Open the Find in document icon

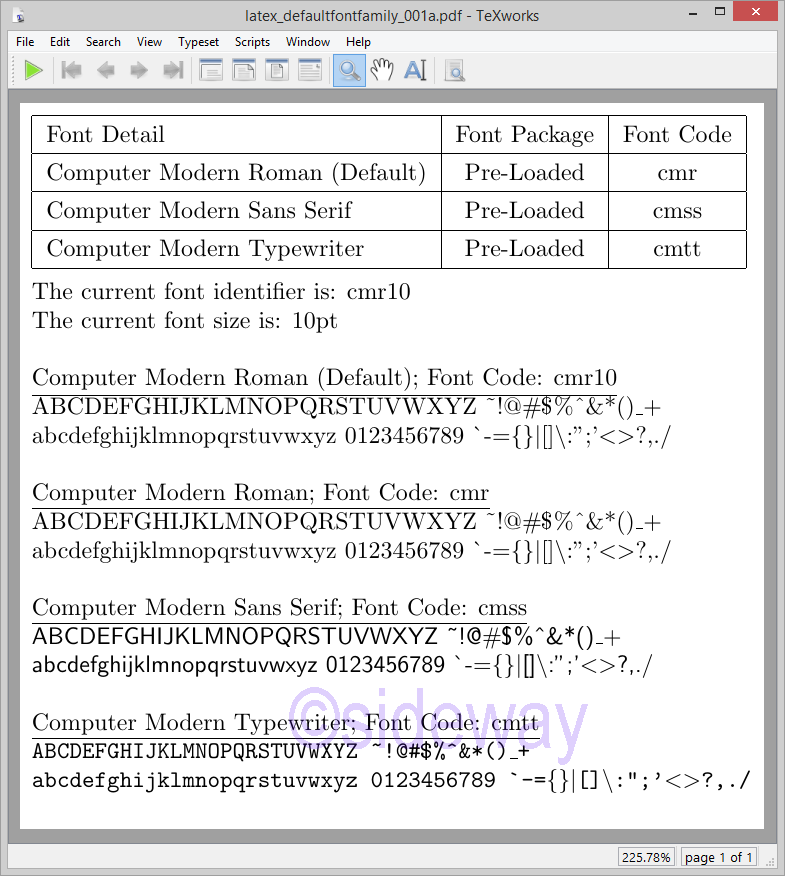click(454, 71)
